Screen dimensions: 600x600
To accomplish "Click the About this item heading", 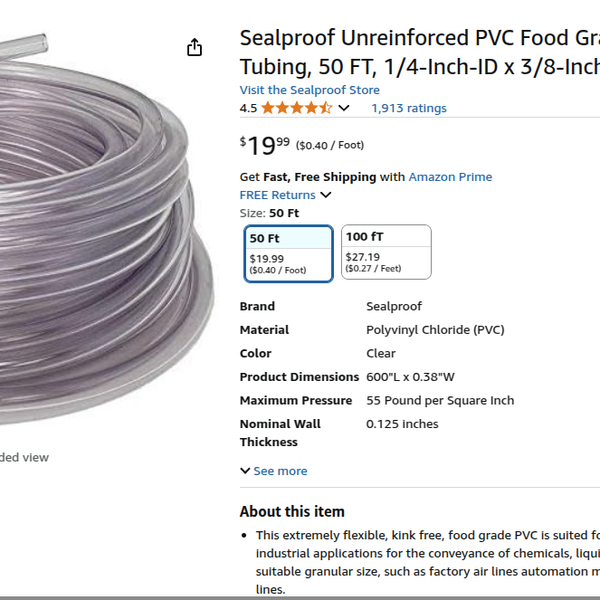I will (x=292, y=511).
